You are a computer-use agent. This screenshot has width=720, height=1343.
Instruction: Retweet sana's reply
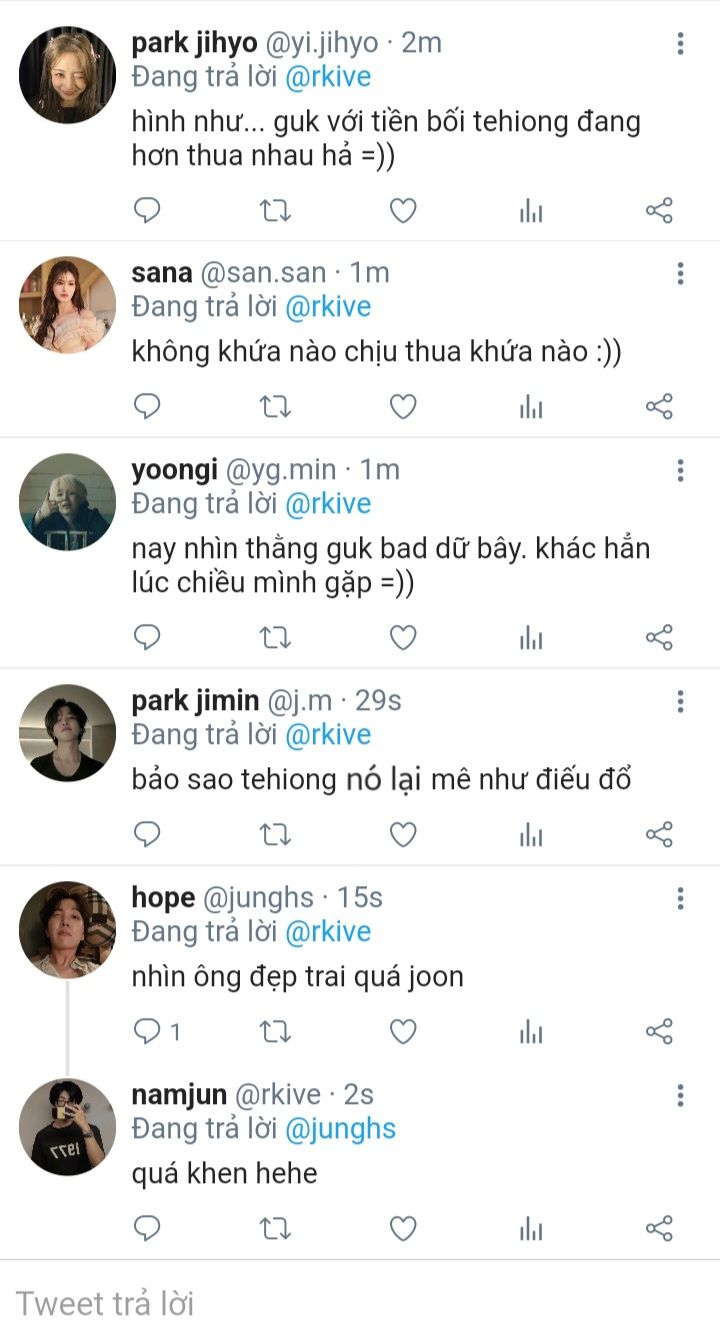pos(276,407)
